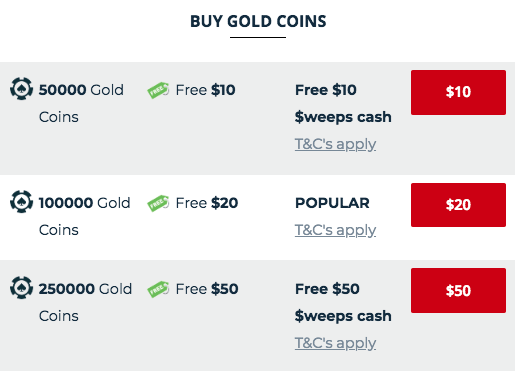The image size is (515, 371).
Task: Select the 50000 Gold Coins label
Action: tap(81, 103)
